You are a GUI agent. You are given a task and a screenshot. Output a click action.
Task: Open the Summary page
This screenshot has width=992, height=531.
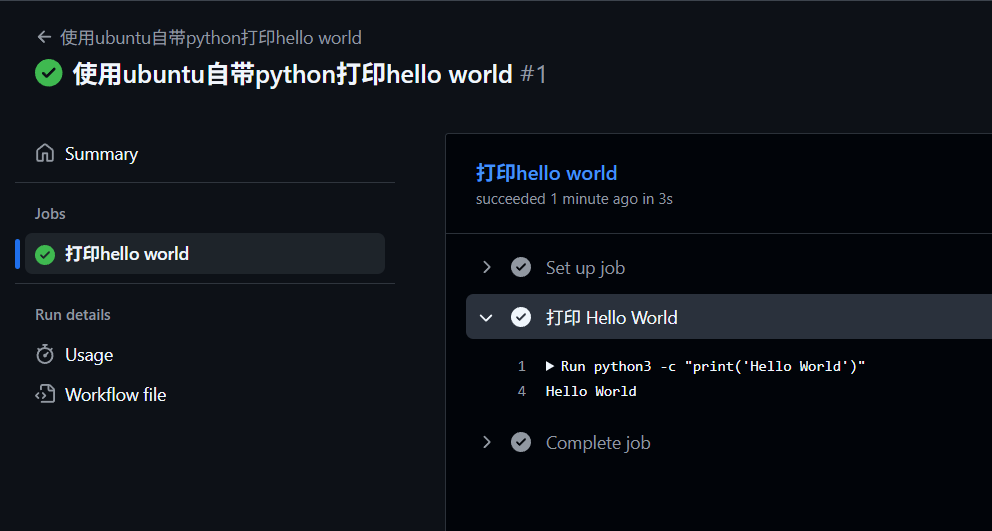[x=101, y=154]
